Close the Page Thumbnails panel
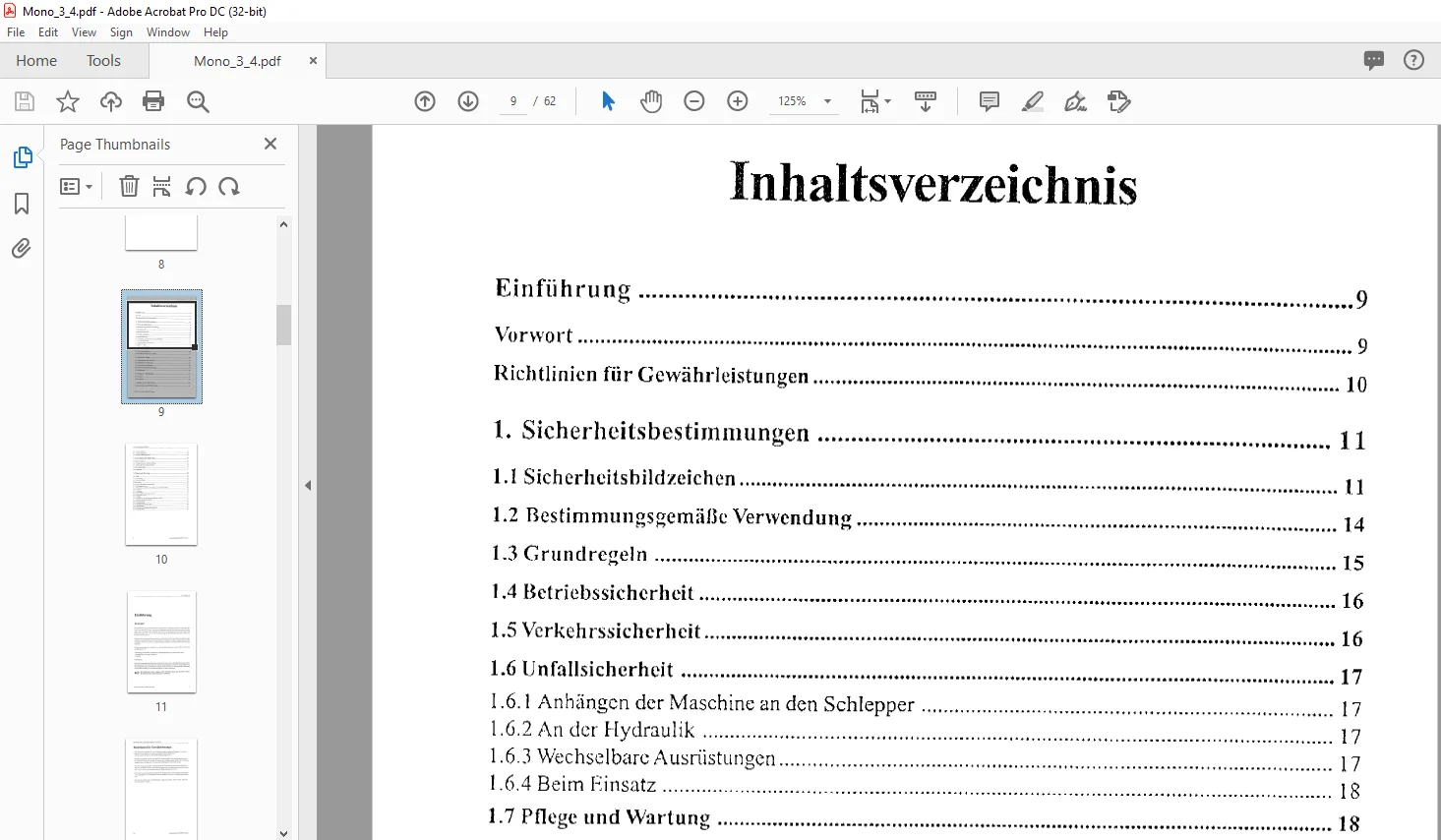Screen dimensions: 1441x840 [x=270, y=144]
